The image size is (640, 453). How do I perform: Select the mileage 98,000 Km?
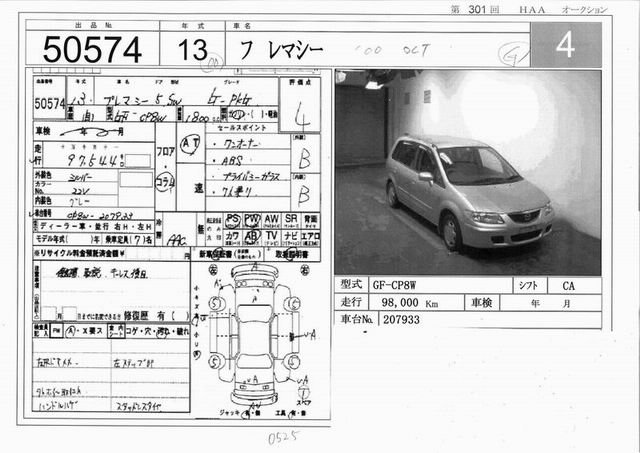click(x=409, y=303)
